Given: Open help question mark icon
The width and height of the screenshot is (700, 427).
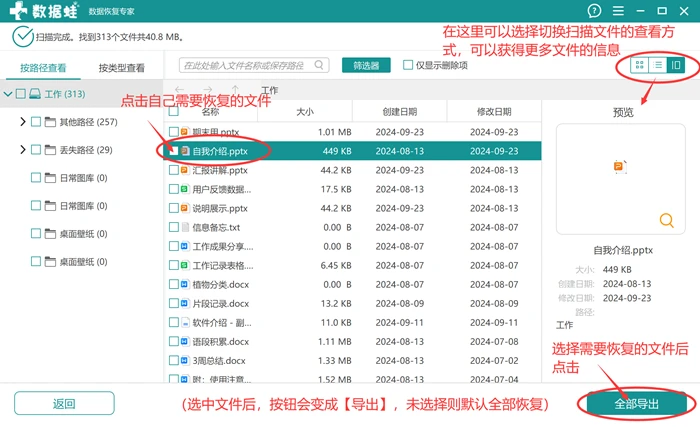Looking at the screenshot, I should pyautogui.click(x=594, y=11).
